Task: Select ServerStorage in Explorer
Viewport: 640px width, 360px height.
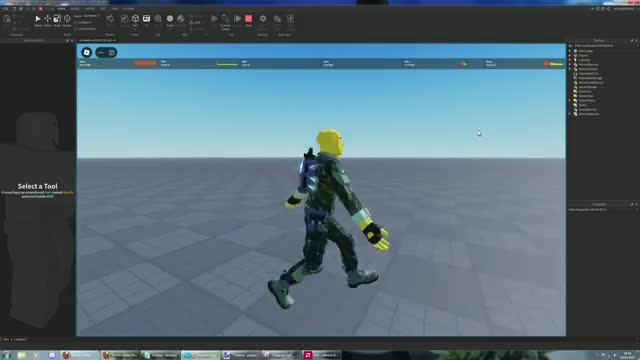Action: pos(588,87)
